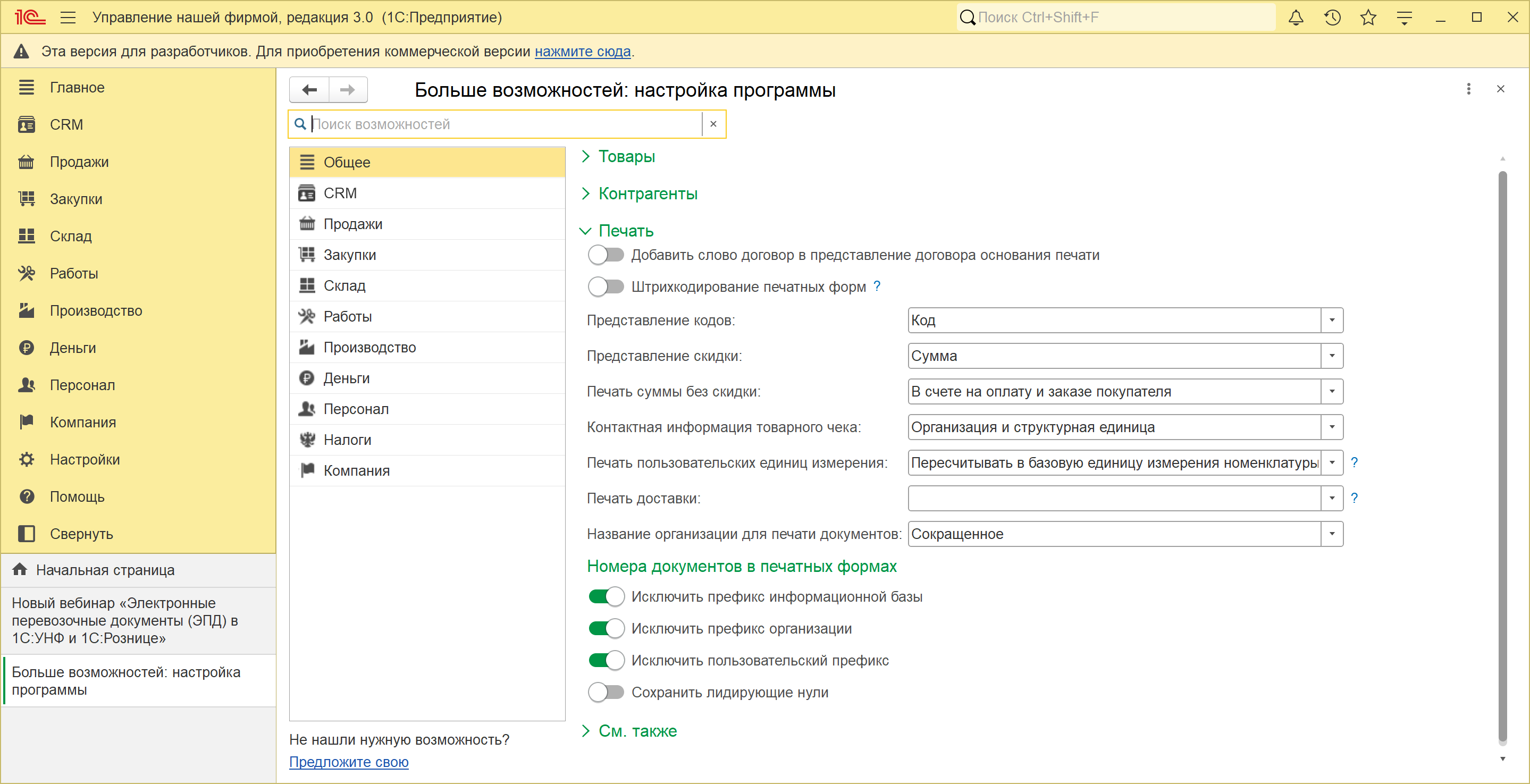The height and width of the screenshot is (784, 1530).
Task: Open help for Печать доставки
Action: point(1354,498)
